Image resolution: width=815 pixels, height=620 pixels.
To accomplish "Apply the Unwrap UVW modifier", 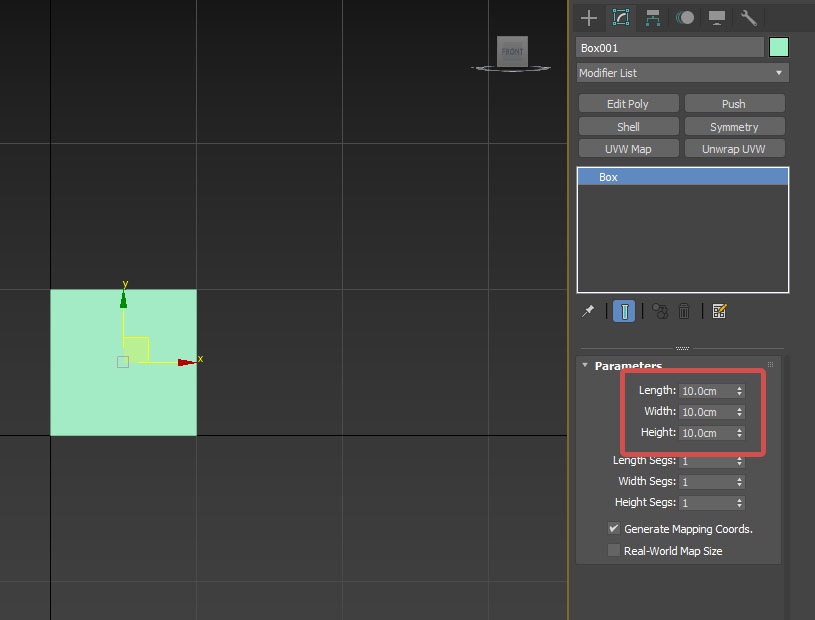I will click(734, 149).
